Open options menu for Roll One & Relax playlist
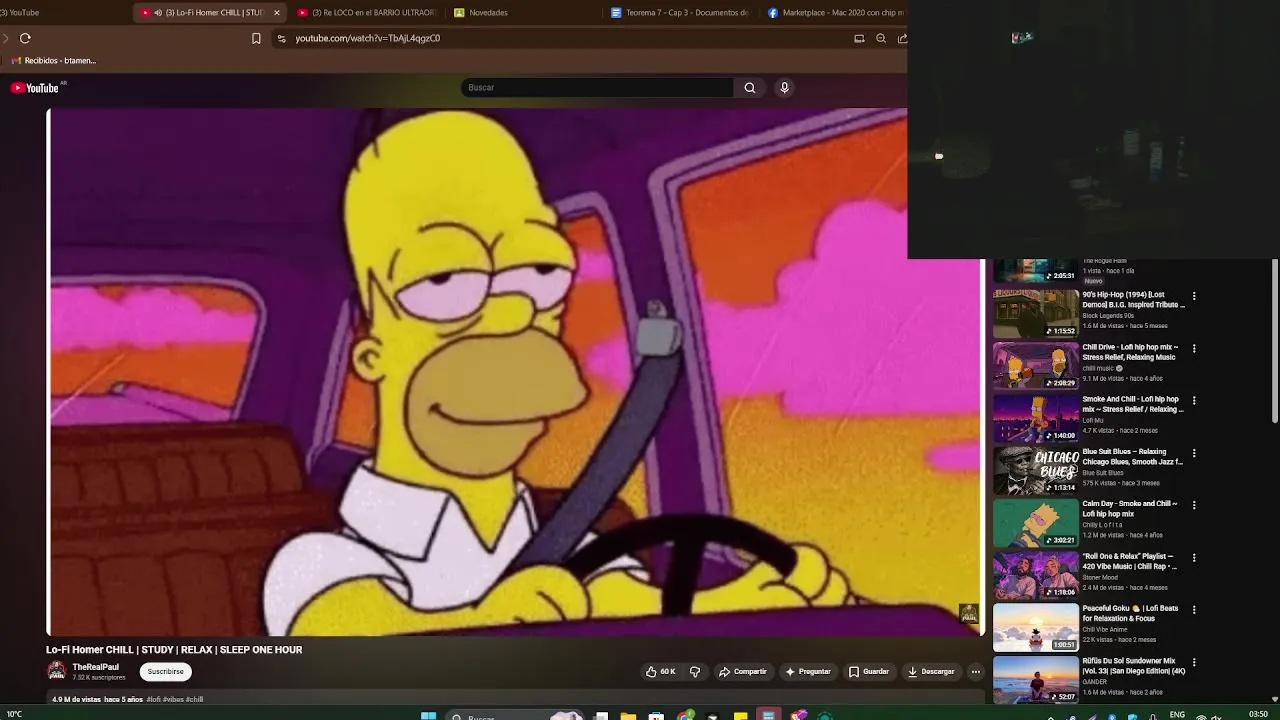 (x=1193, y=557)
